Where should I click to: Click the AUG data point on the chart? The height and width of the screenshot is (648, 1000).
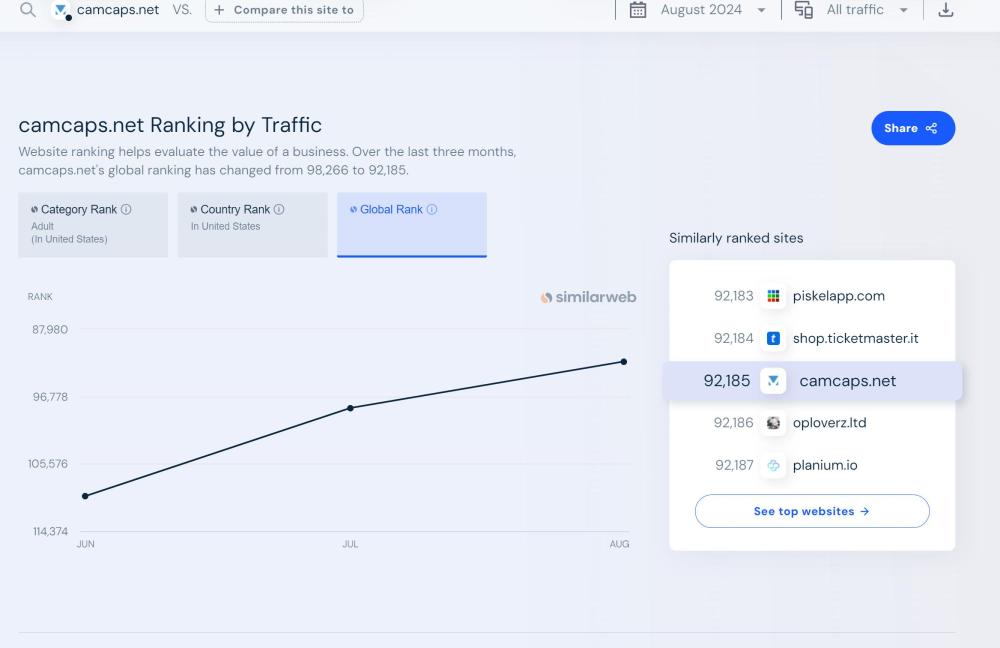(x=624, y=361)
